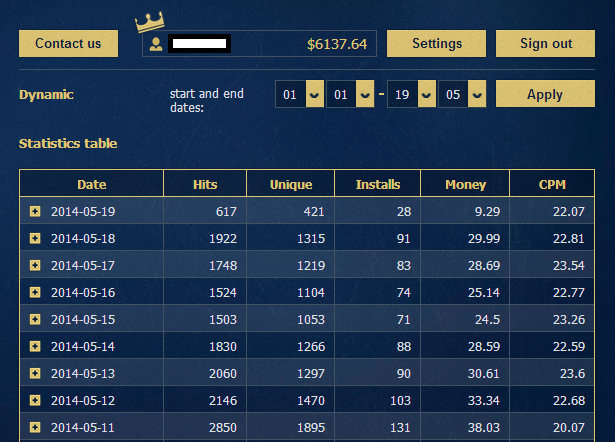Expand the 2014-05-11 row
The image size is (615, 442).
tap(35, 427)
